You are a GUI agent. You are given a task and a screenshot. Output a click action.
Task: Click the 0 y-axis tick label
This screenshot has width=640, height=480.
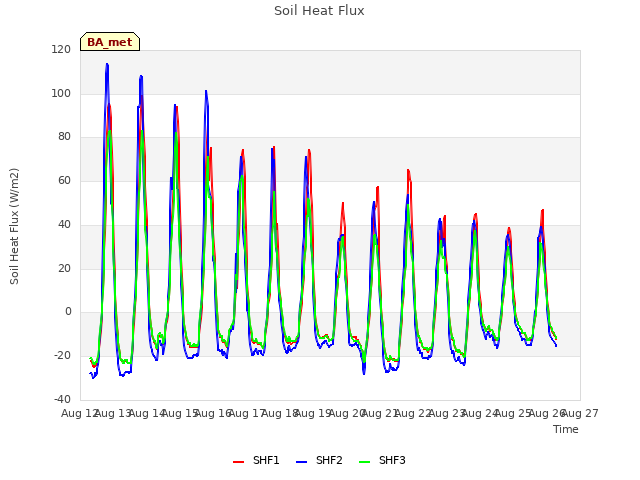(68, 312)
